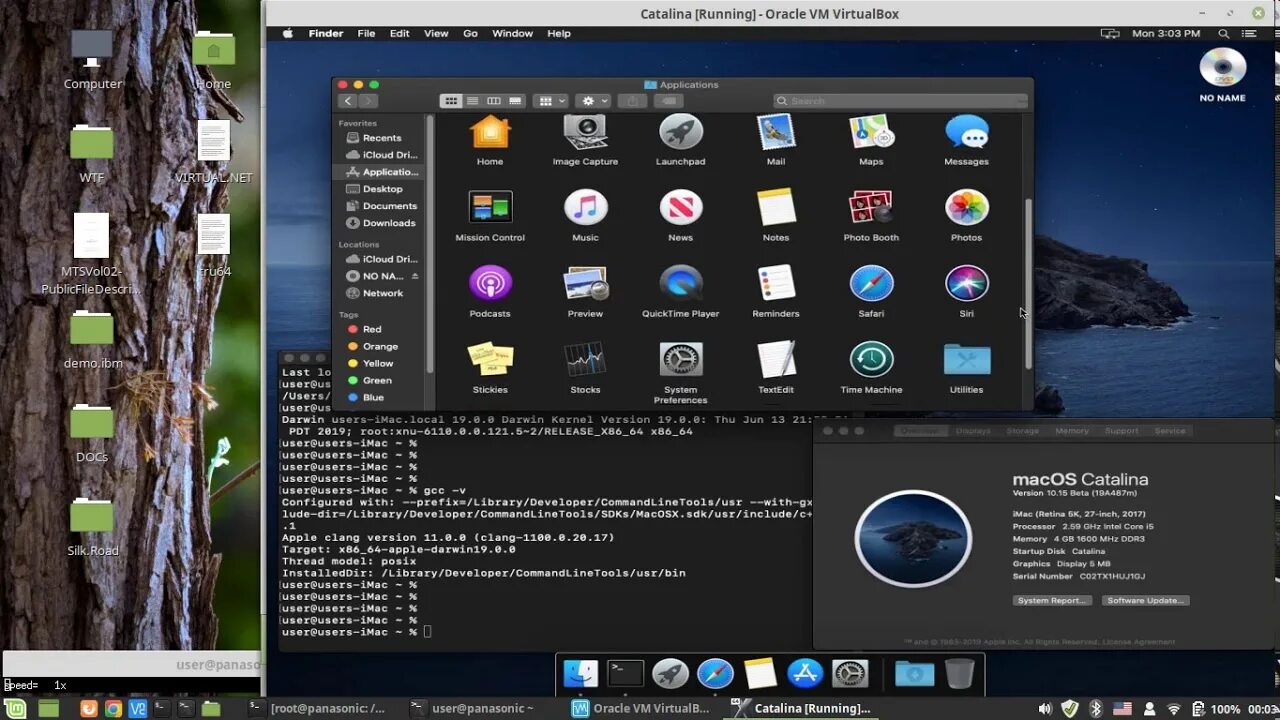Open Trash in the macOS dock

(959, 674)
